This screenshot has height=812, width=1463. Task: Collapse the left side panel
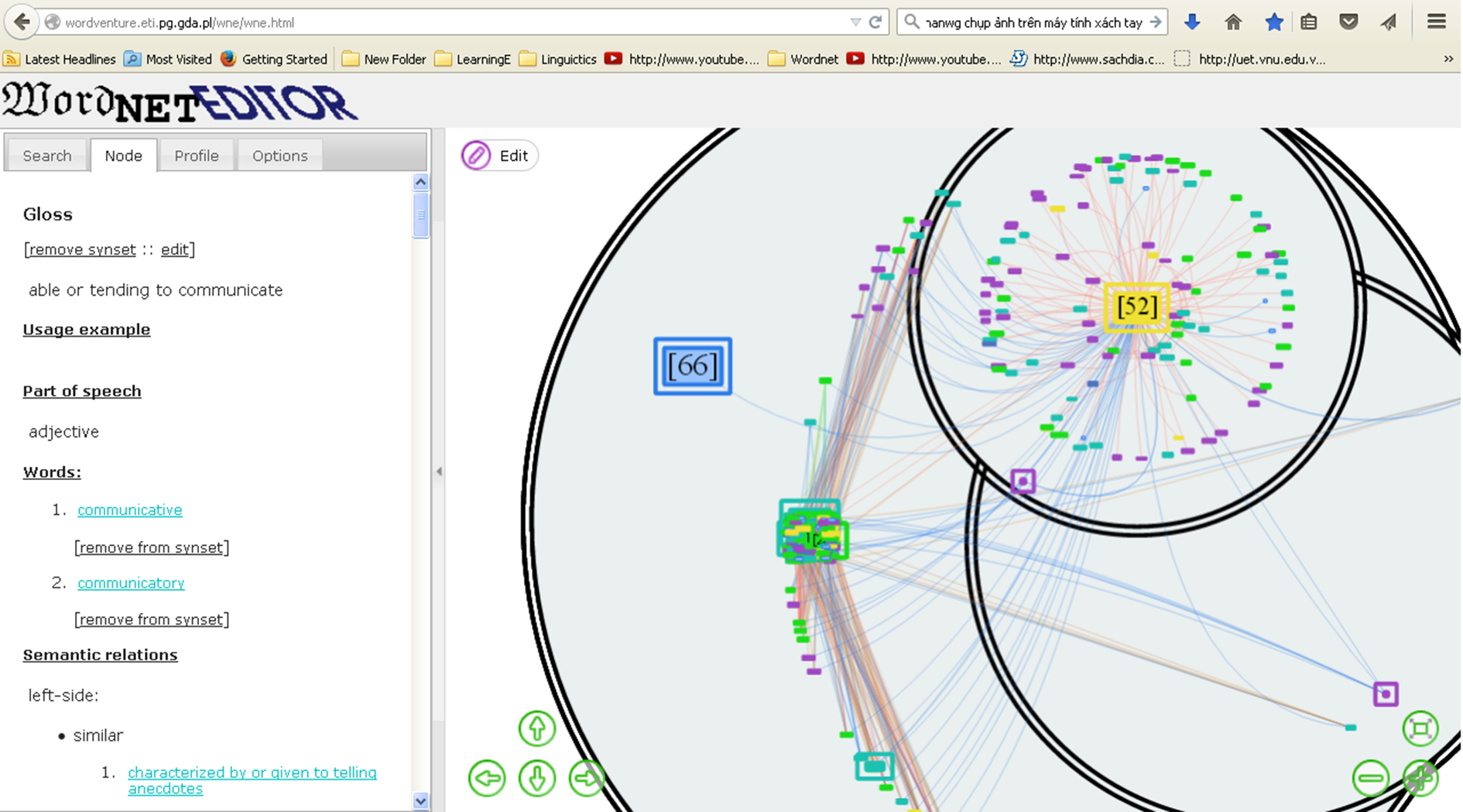[439, 471]
